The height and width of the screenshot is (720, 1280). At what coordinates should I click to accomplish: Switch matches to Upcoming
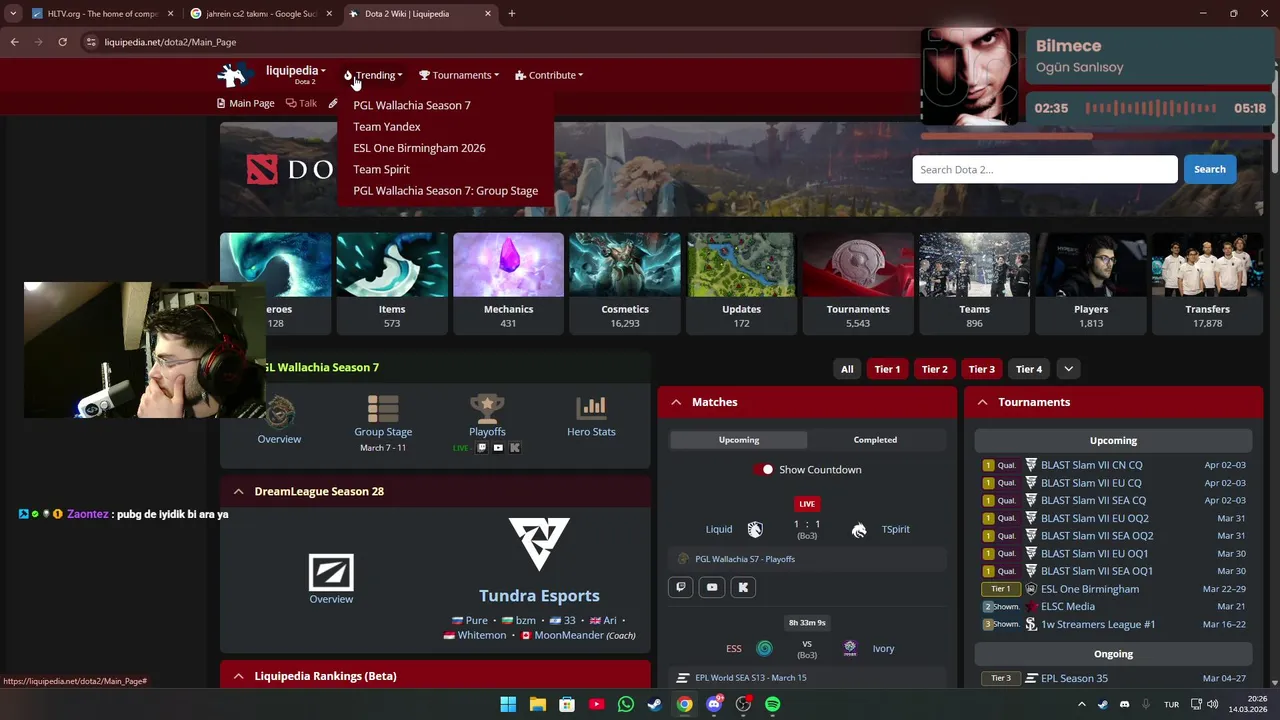pos(738,440)
